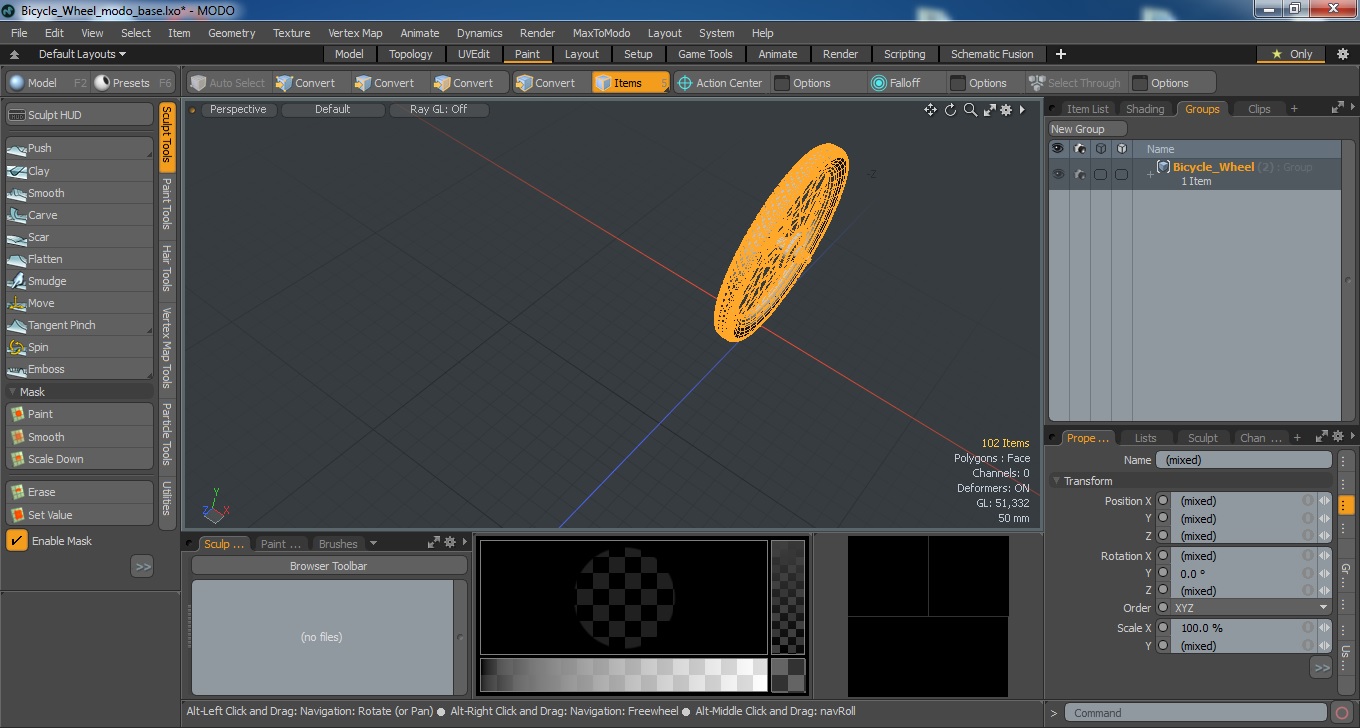The width and height of the screenshot is (1360, 728).
Task: Open the preferences gear at top right
Action: click(1343, 54)
